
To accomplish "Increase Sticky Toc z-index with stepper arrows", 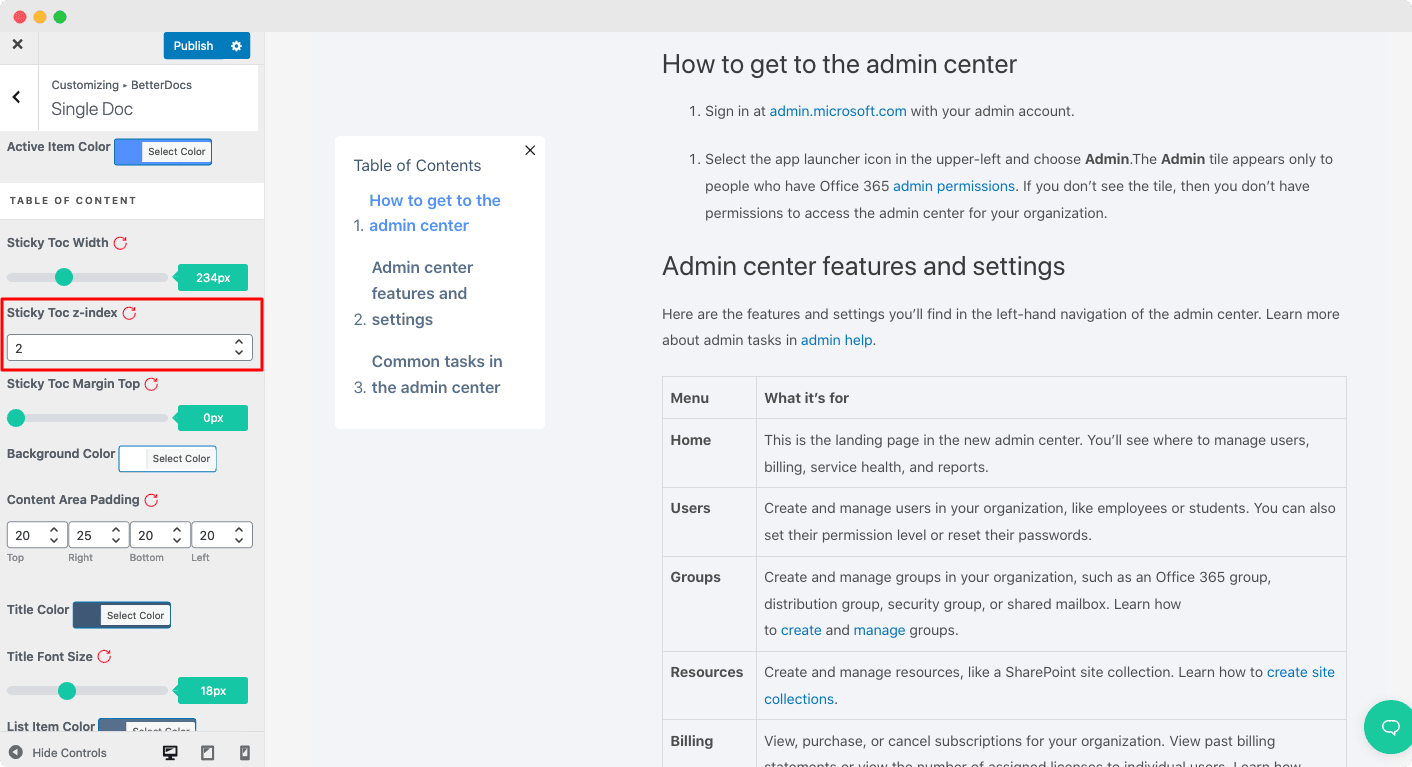I will click(239, 342).
